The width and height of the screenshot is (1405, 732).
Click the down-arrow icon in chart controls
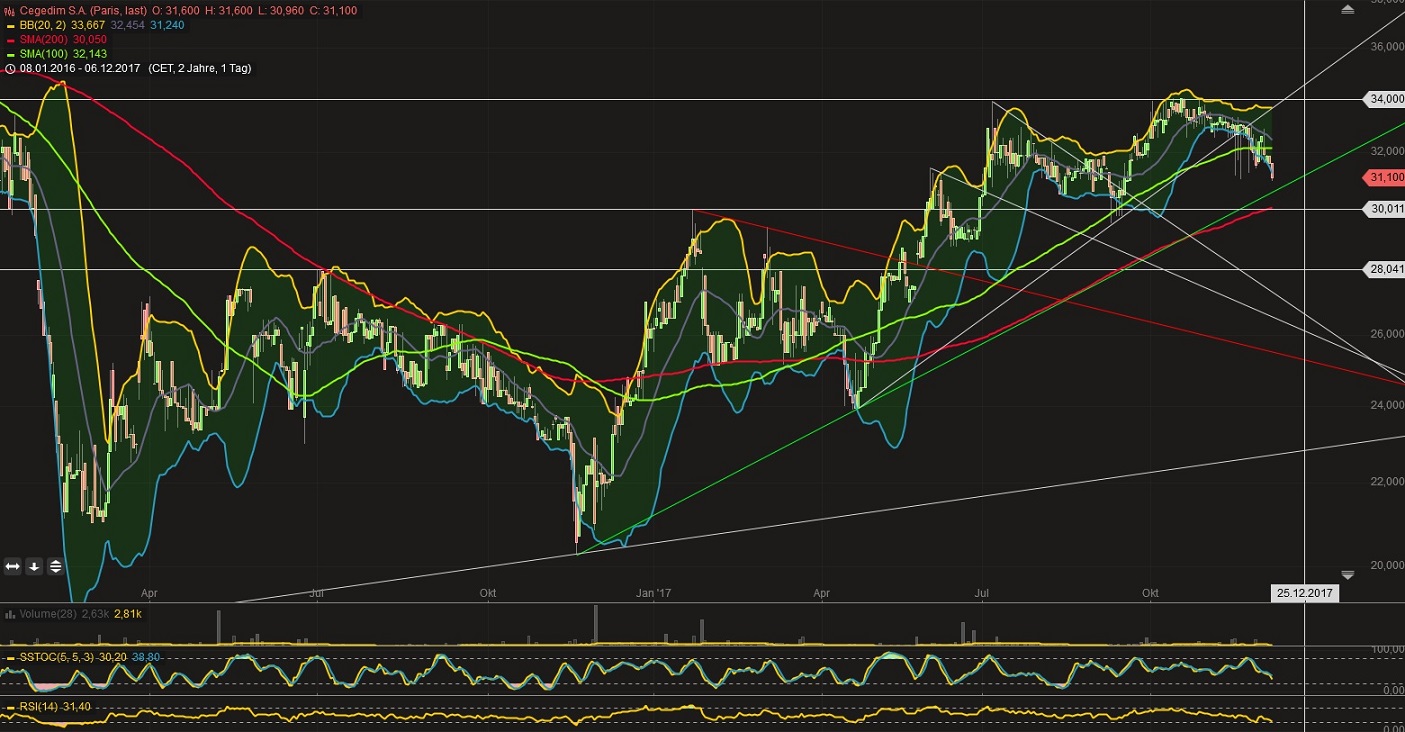(x=33, y=566)
